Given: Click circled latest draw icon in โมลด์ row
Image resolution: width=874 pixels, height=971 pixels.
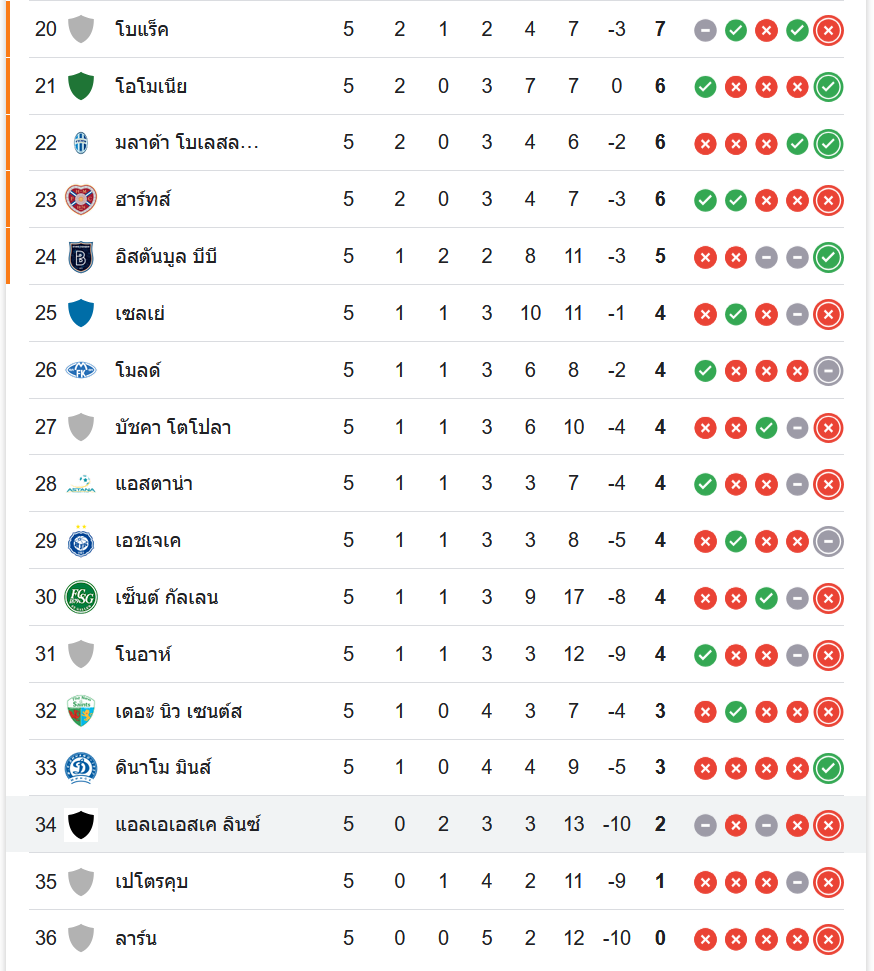Looking at the screenshot, I should click(828, 371).
